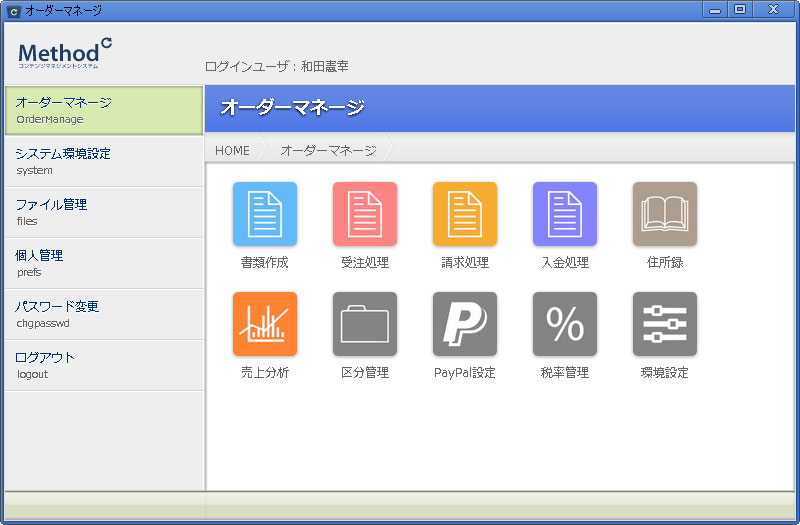Image resolution: width=800 pixels, height=525 pixels.
Task: Open システム環境設定 in the sidebar
Action: (x=103, y=161)
